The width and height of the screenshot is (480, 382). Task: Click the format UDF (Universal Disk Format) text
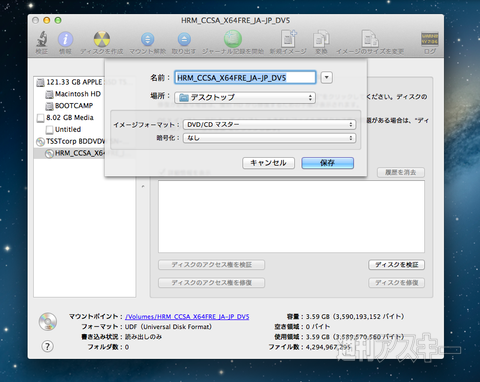tap(168, 327)
